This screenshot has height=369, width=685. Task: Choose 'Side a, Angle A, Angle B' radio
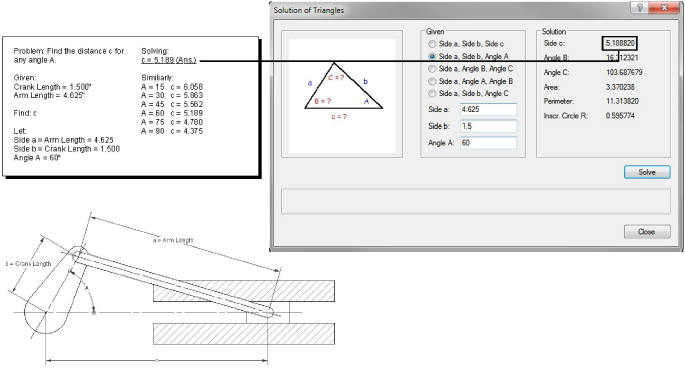[x=471, y=81]
